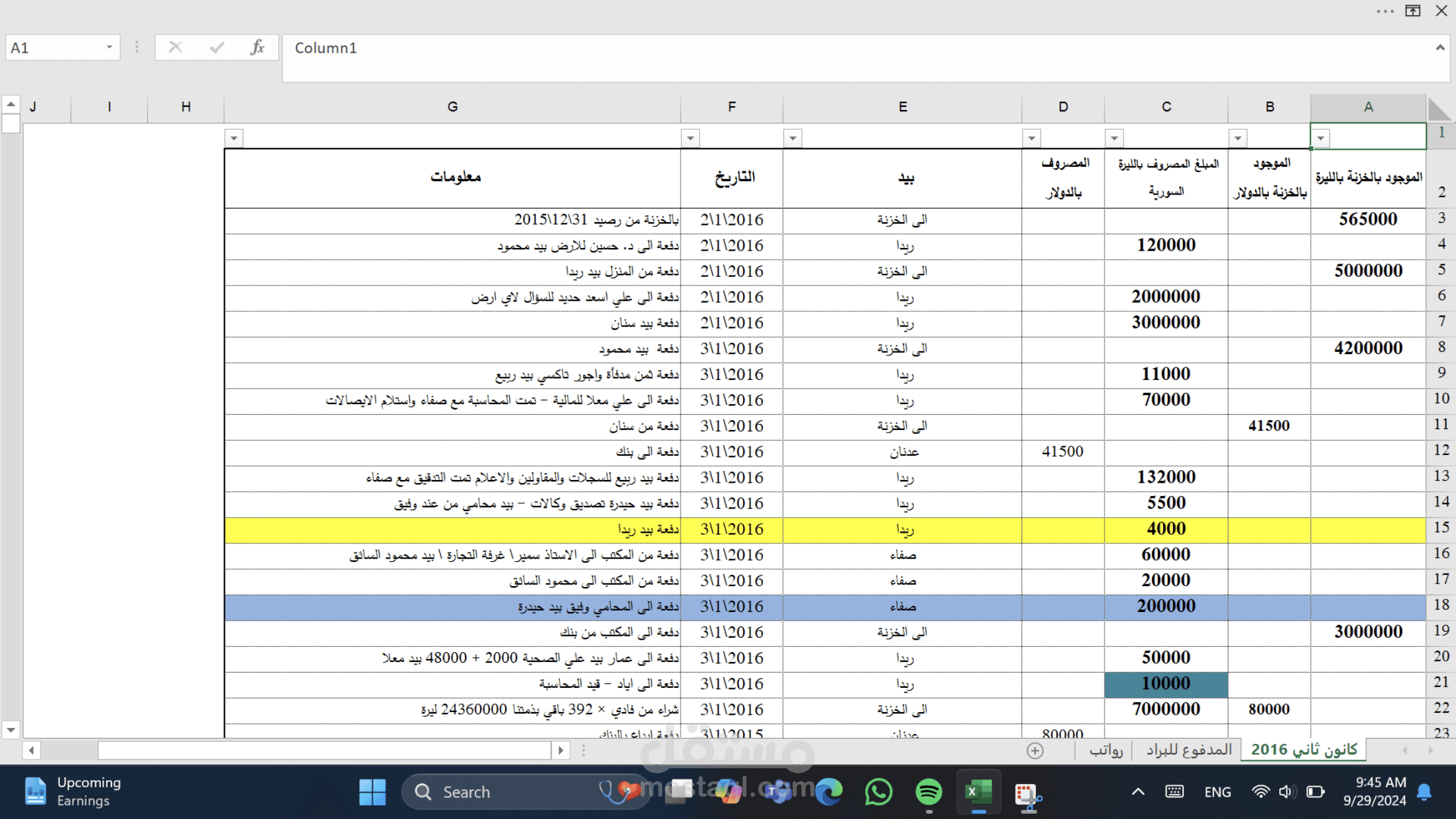Click the formula bar text Column1
The height and width of the screenshot is (819, 1456).
(326, 48)
